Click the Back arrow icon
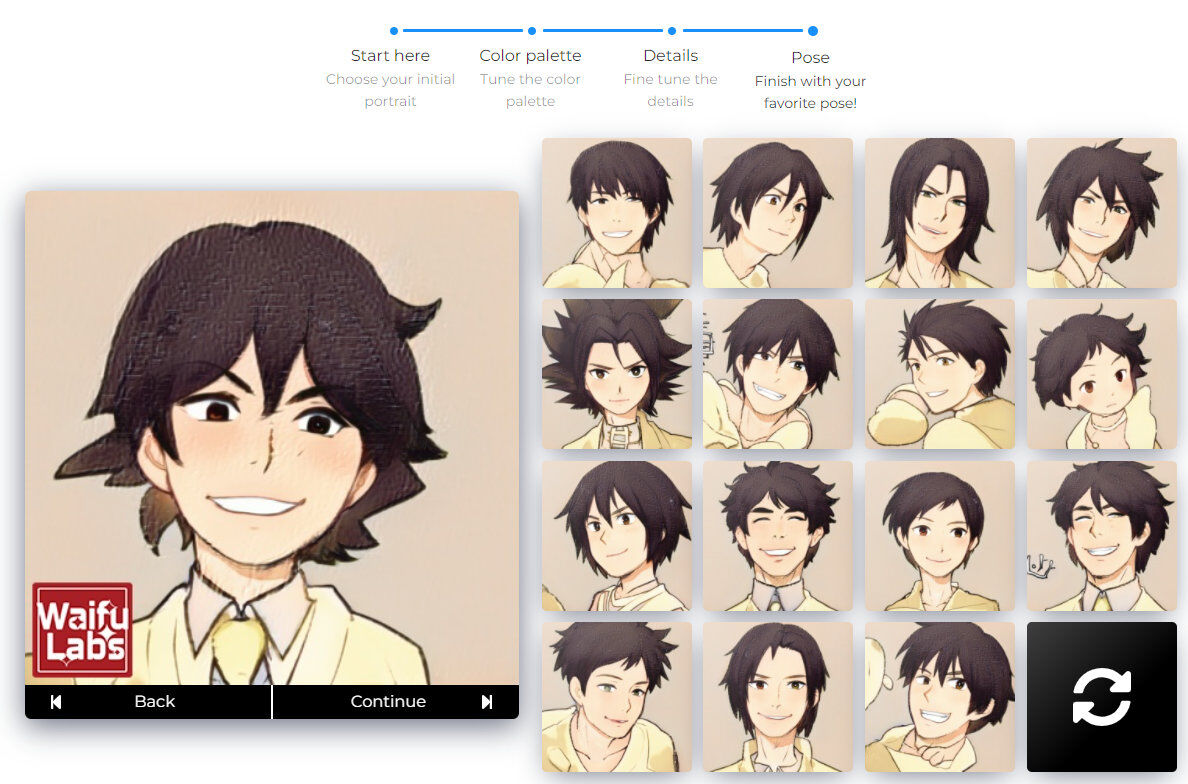 [56, 702]
